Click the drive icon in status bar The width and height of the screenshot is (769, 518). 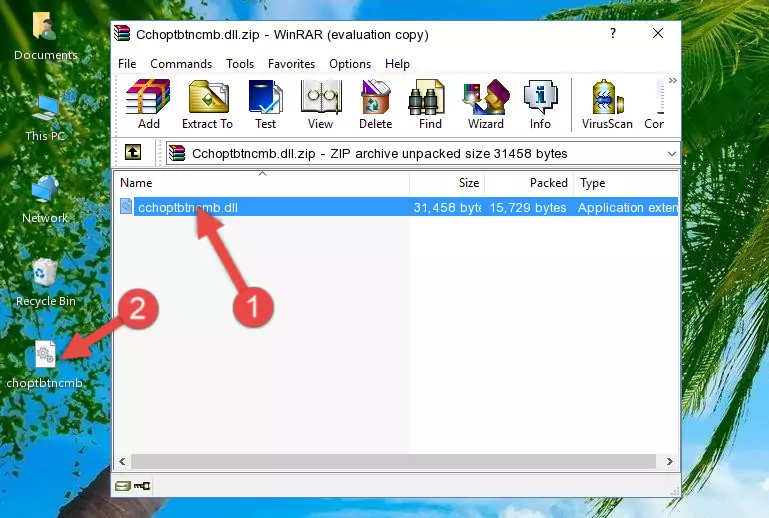coord(123,486)
